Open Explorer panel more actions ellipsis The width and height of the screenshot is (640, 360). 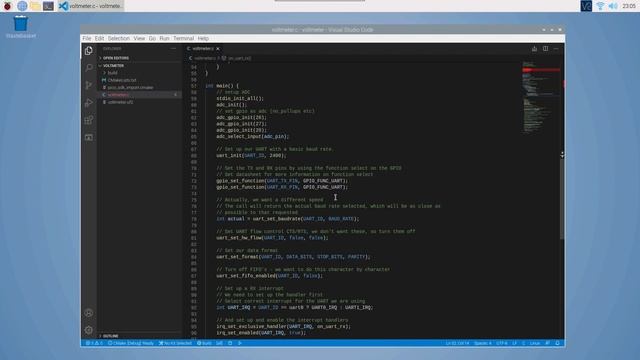click(x=173, y=49)
